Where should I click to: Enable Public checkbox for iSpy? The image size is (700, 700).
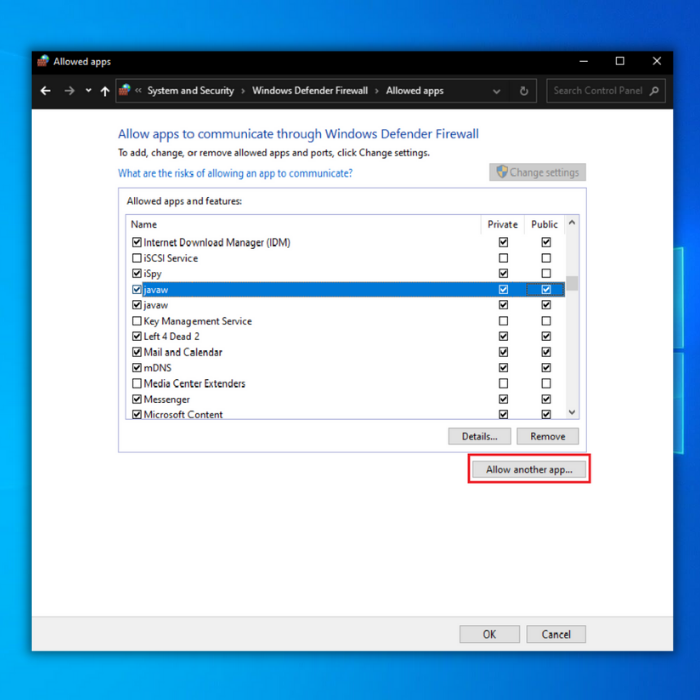(x=546, y=273)
